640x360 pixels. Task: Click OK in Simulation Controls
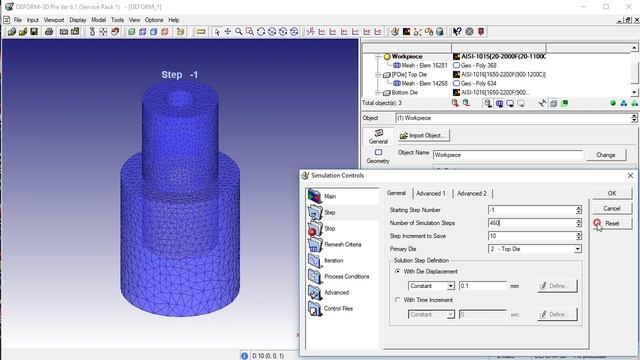[x=612, y=193]
